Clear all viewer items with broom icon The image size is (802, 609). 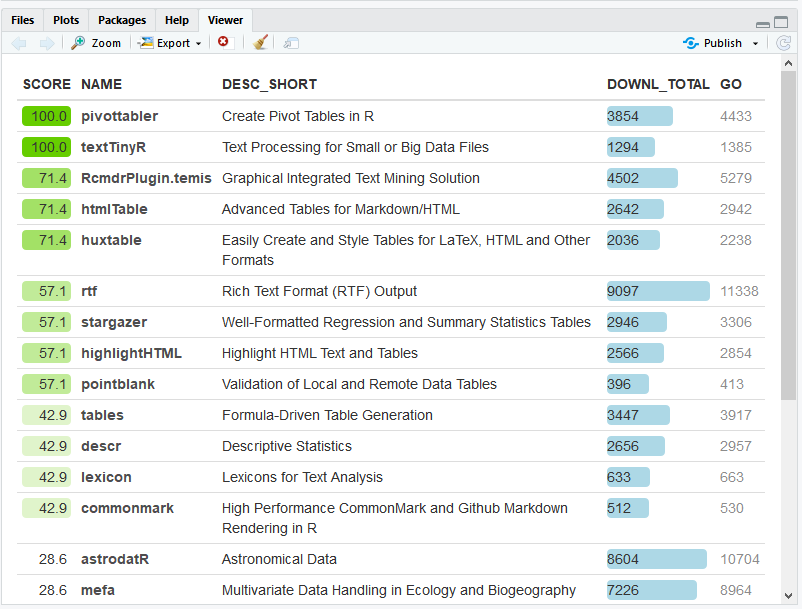[x=260, y=42]
